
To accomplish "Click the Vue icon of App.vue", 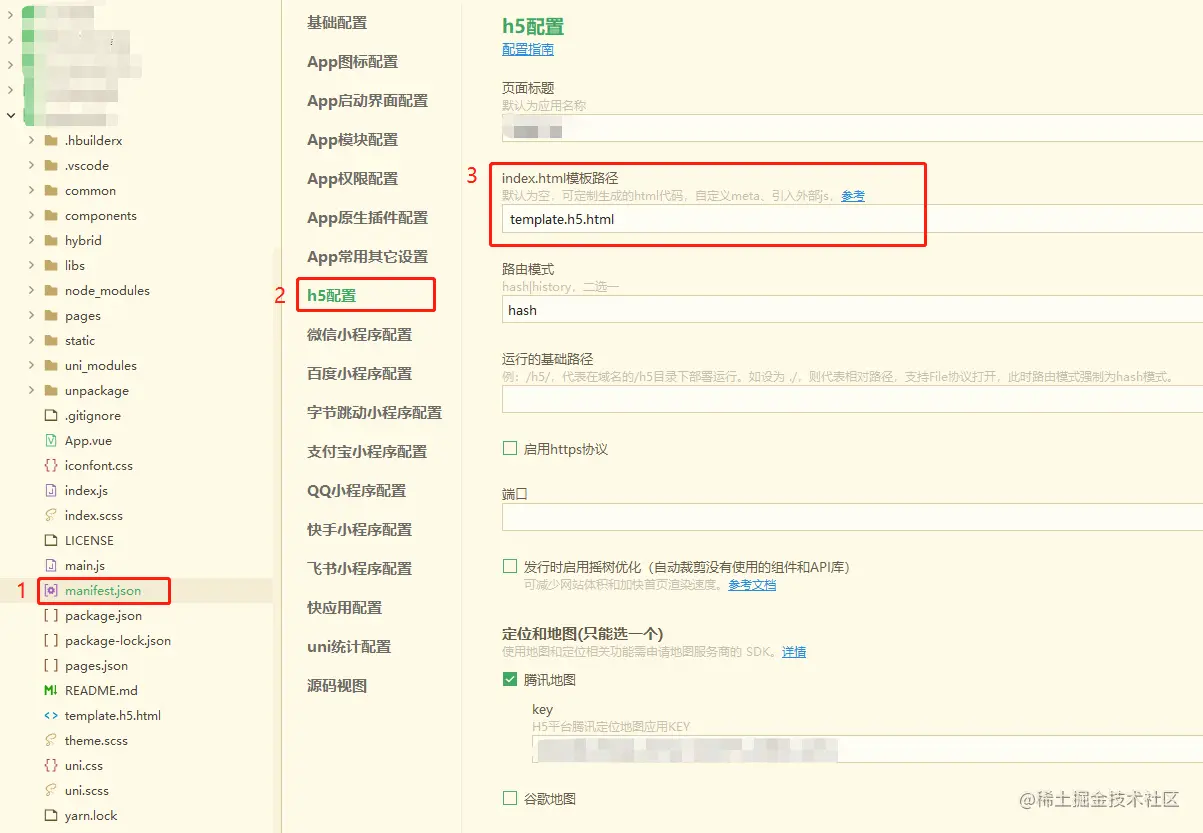I will (51, 441).
